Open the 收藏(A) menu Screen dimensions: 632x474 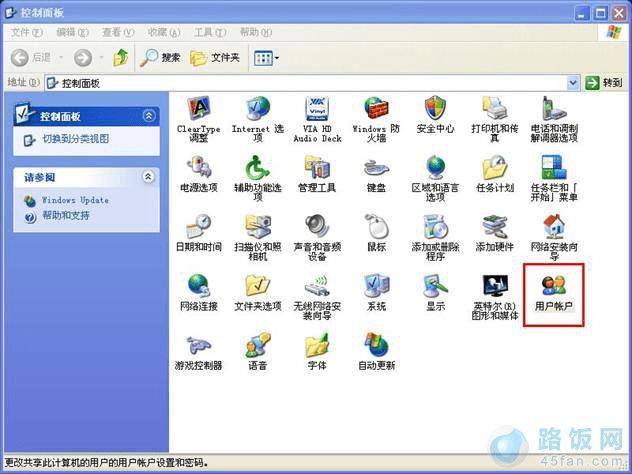click(164, 32)
